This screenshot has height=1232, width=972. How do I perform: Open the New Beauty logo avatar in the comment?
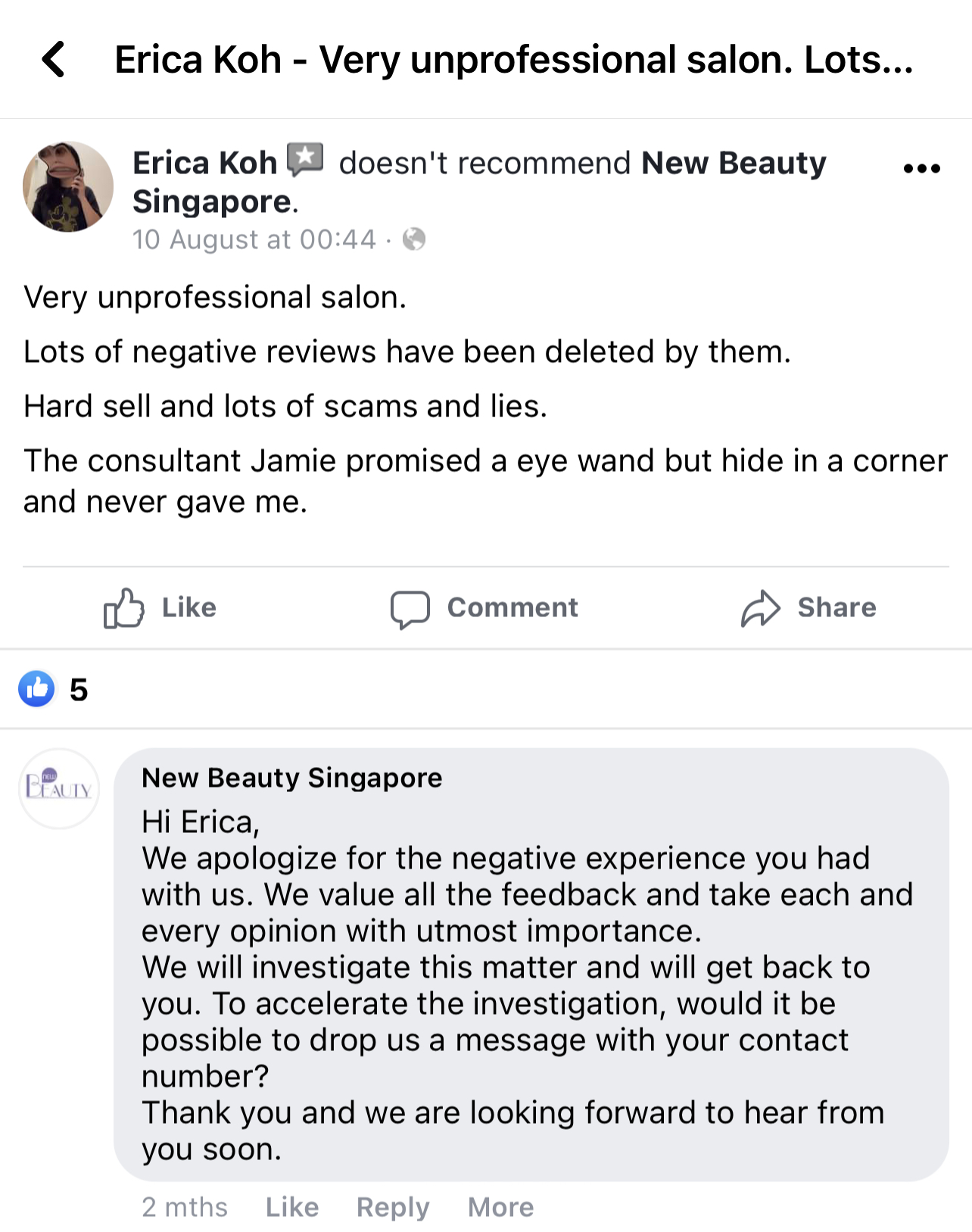(59, 788)
